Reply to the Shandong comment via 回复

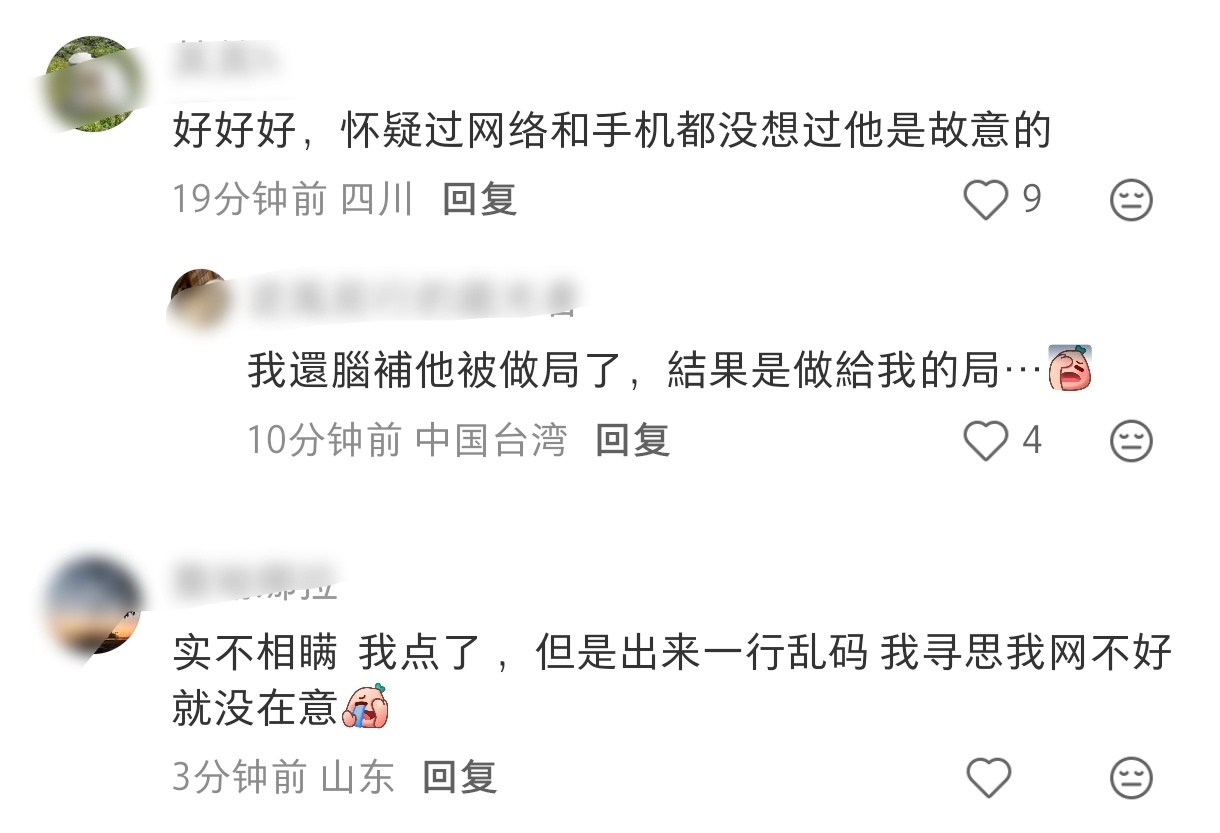click(459, 777)
